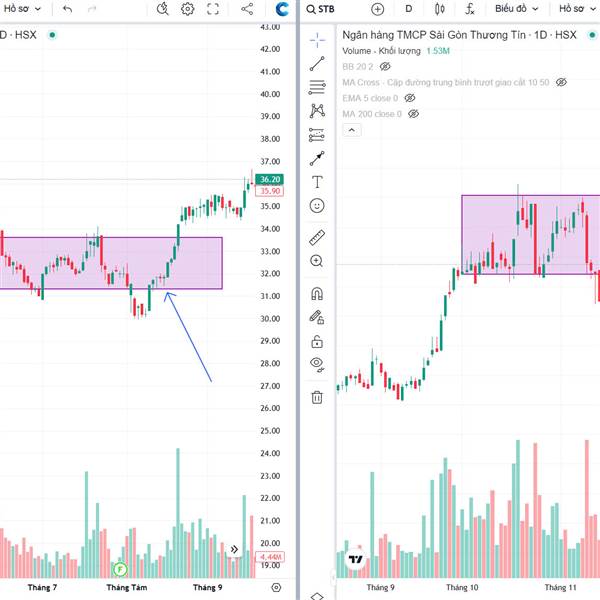600x600 pixels.
Task: Open the fx indicators menu
Action: [x=470, y=9]
